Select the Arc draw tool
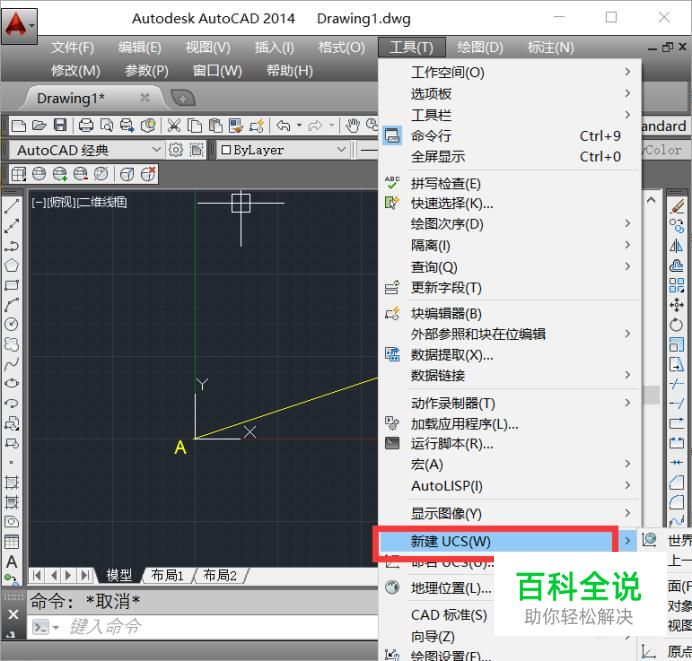Image resolution: width=692 pixels, height=661 pixels. pyautogui.click(x=11, y=305)
